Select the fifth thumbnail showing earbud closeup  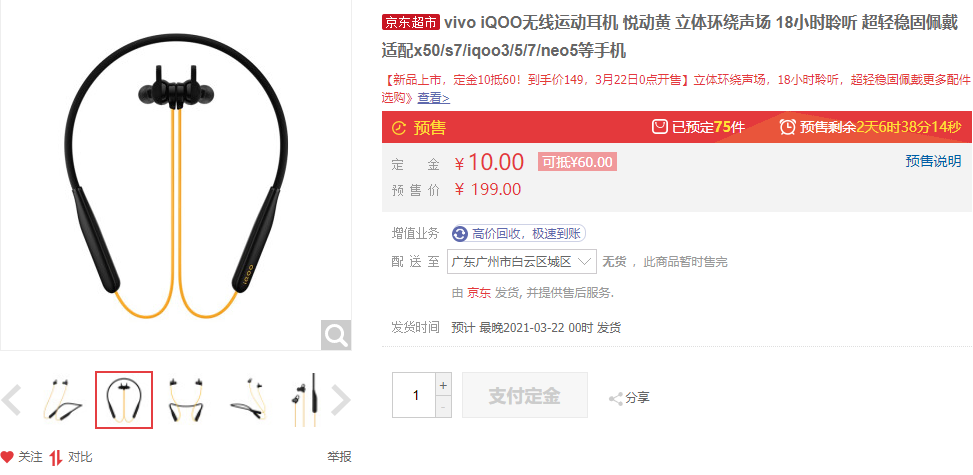click(307, 400)
